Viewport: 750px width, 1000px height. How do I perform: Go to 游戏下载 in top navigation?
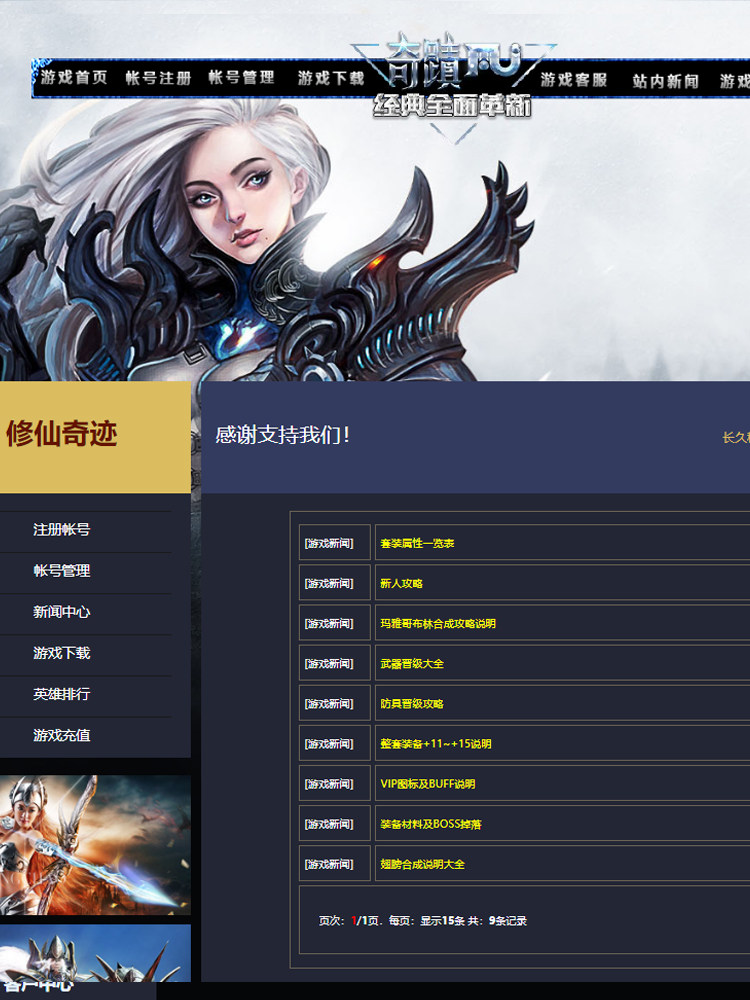point(331,78)
